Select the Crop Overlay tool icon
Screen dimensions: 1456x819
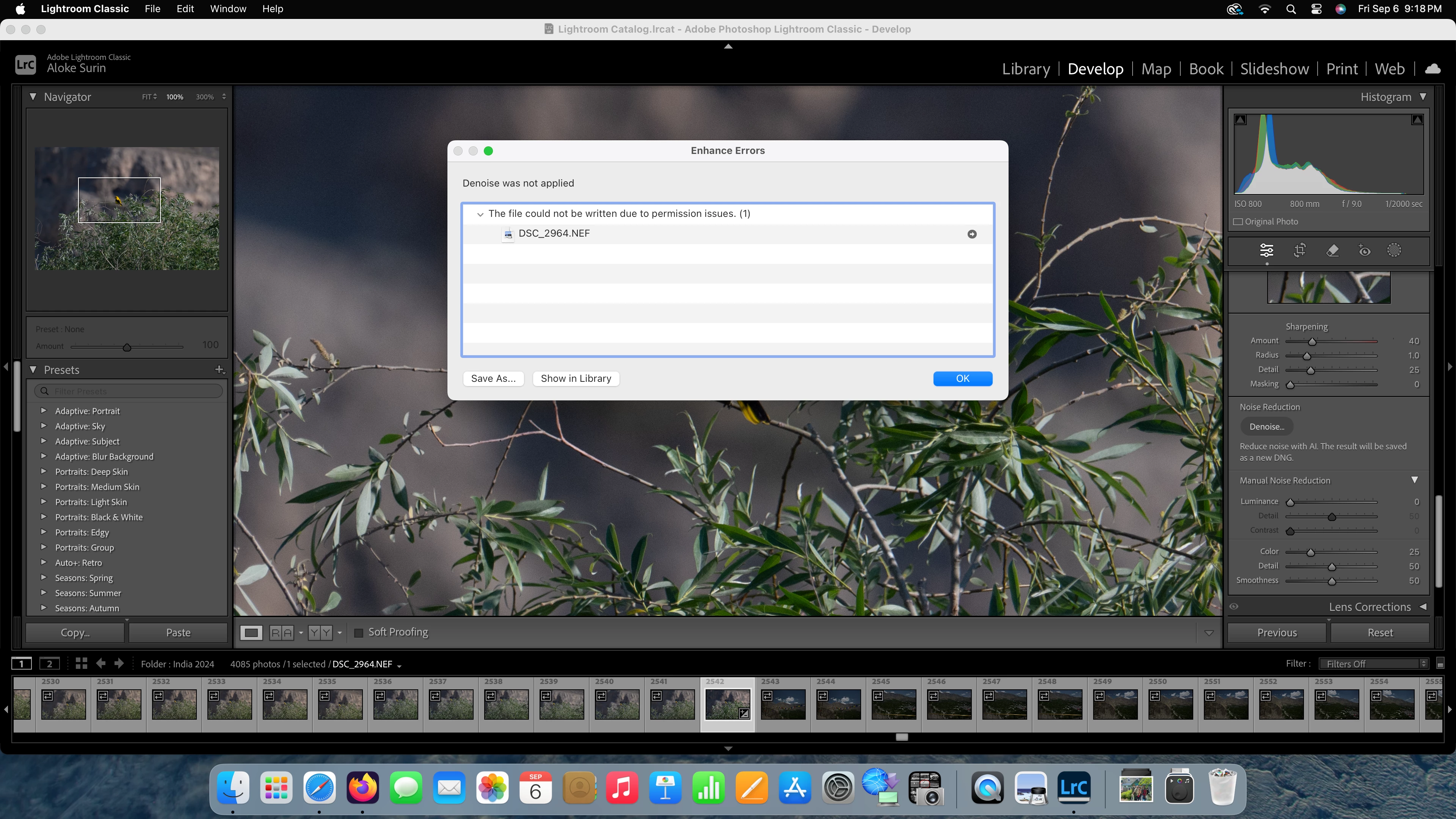pyautogui.click(x=1299, y=250)
